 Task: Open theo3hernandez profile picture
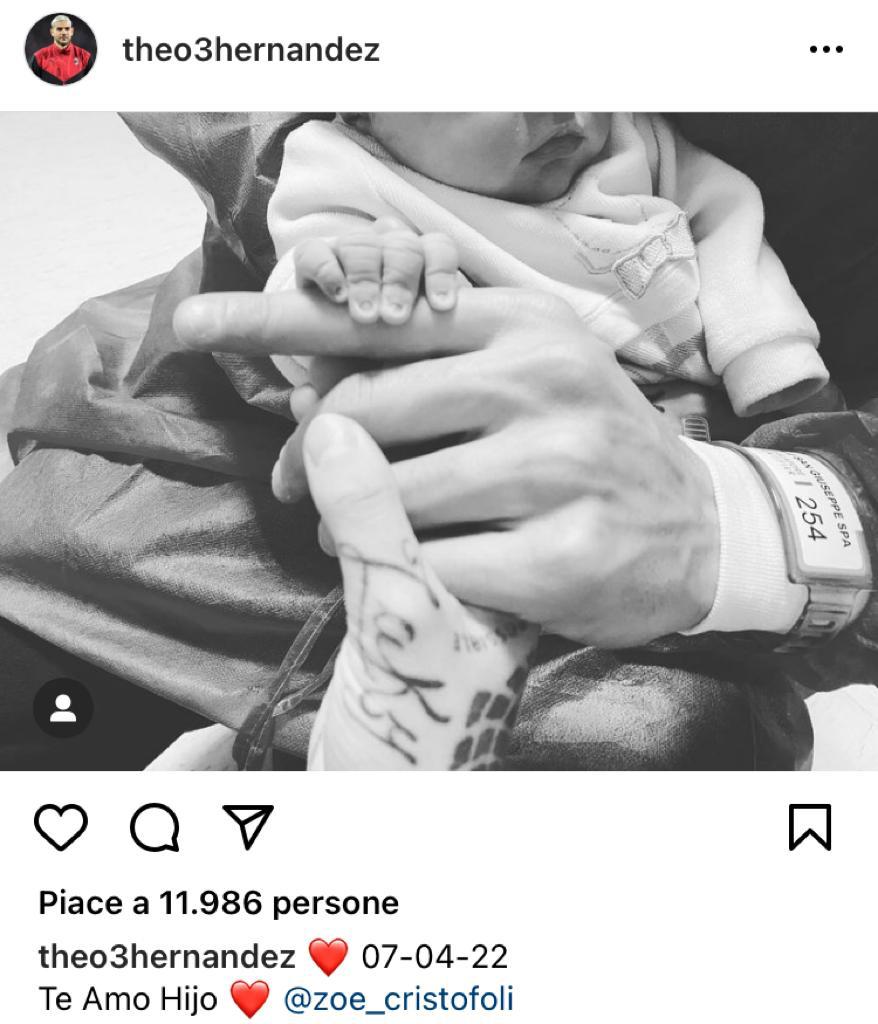tap(61, 49)
